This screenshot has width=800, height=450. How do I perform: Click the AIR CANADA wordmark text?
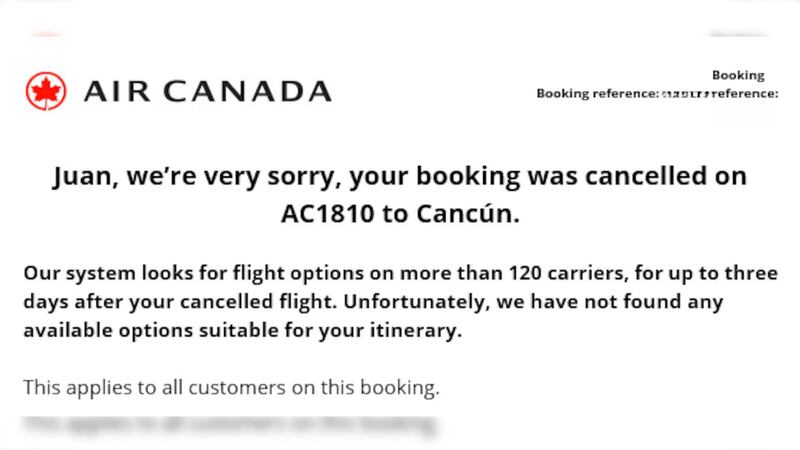click(x=207, y=92)
